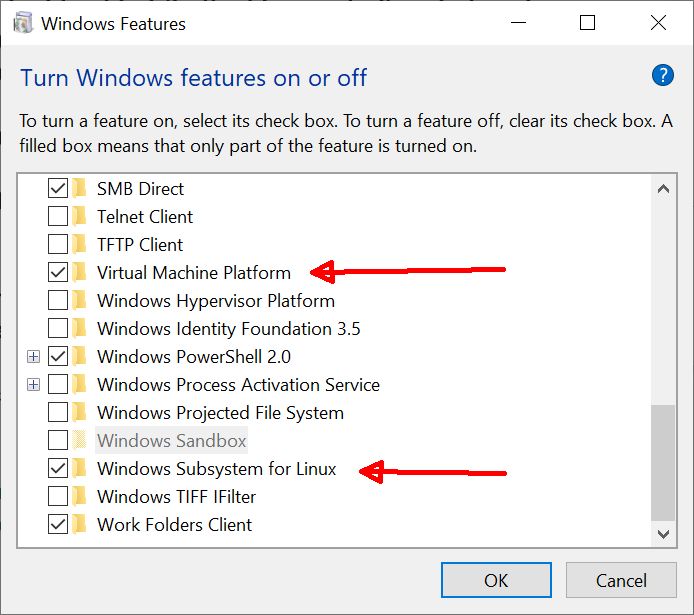This screenshot has height=615, width=694.
Task: Select the Windows Identity Foundation 3.5 item
Action: click(228, 329)
